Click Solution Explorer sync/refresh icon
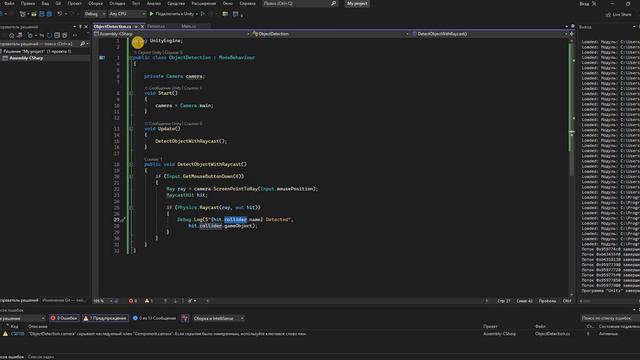This screenshot has height=360, width=640. (x=49, y=36)
